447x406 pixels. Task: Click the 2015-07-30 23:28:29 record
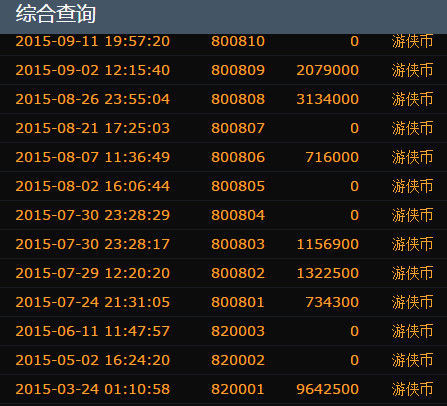pos(223,215)
